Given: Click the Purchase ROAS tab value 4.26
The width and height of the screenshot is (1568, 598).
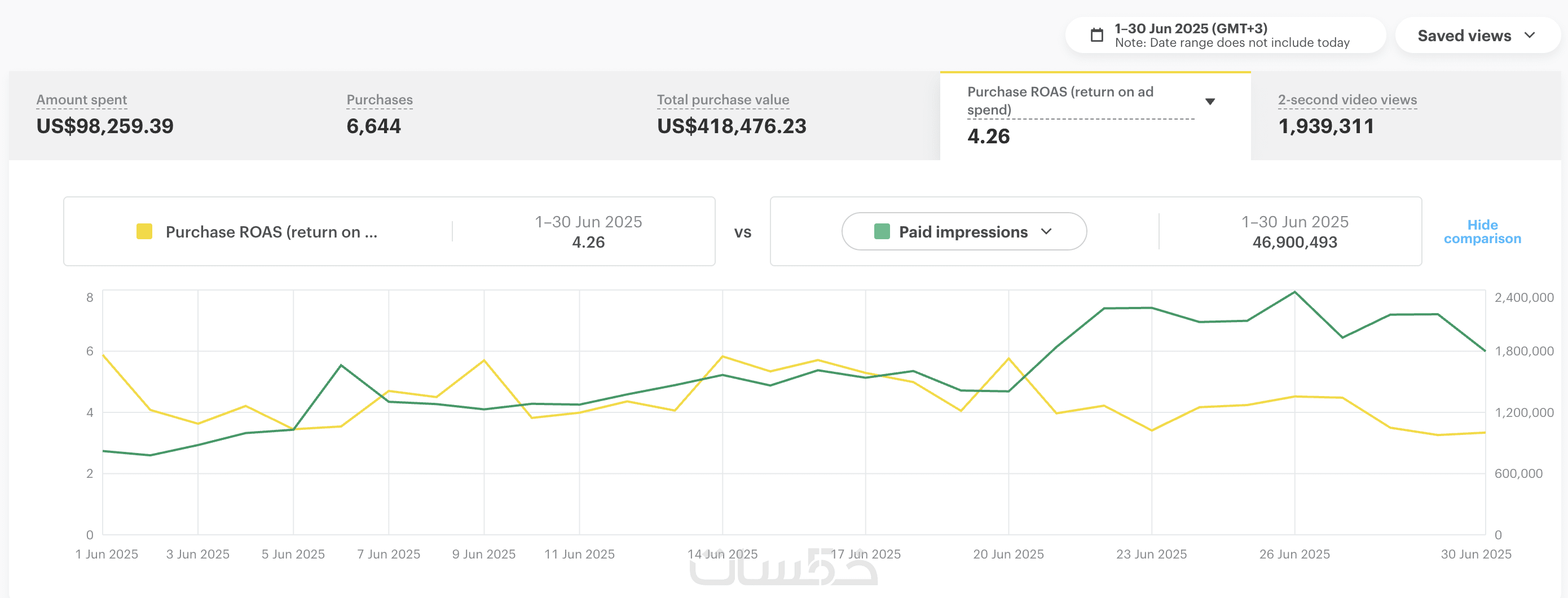Looking at the screenshot, I should (988, 137).
